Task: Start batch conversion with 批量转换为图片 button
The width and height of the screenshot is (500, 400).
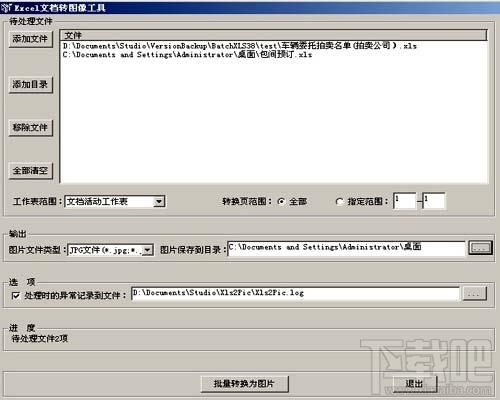Action: [x=244, y=384]
